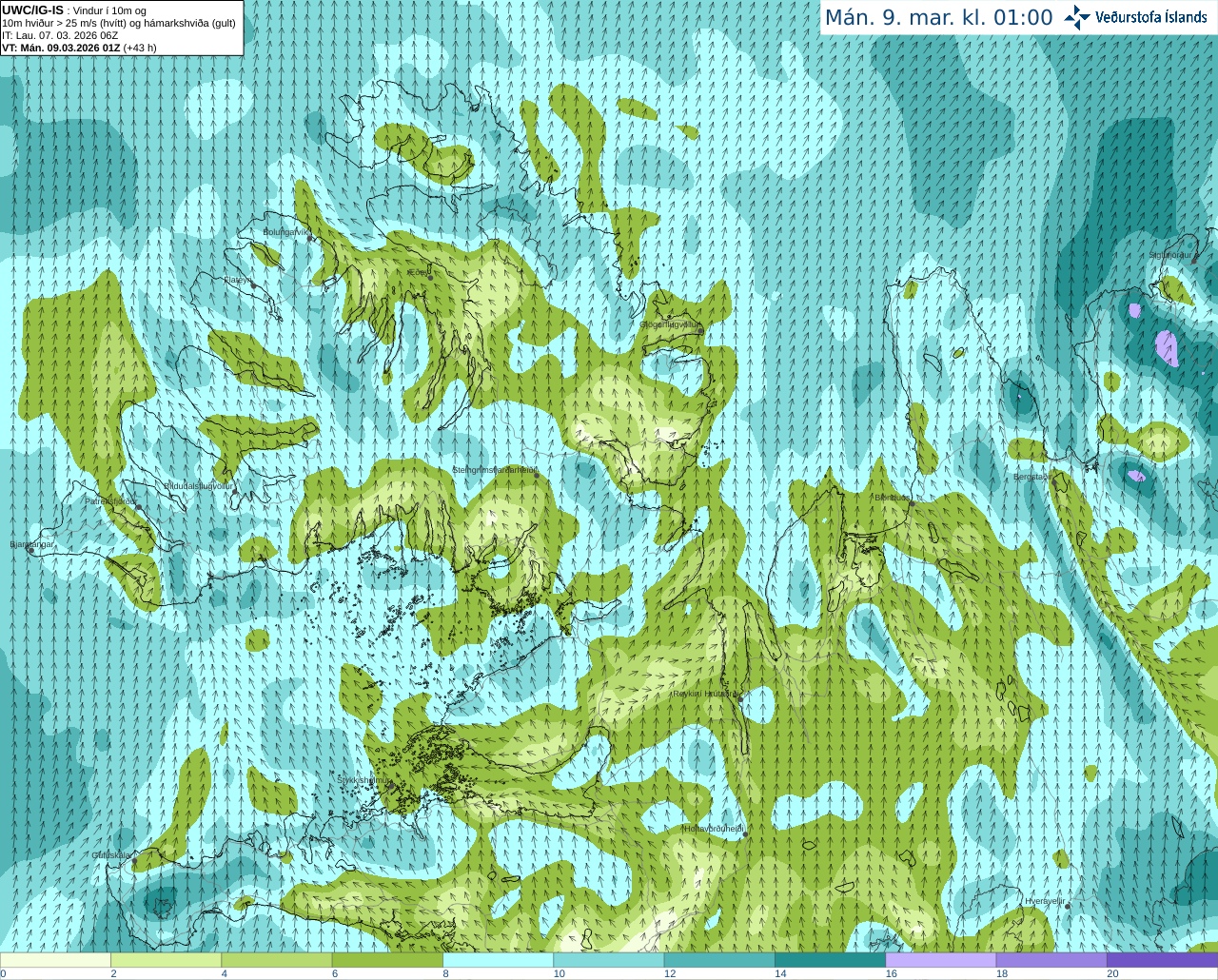This screenshot has height=980, width=1218.
Task: Click the legend scale value '16'
Action: click(x=891, y=973)
